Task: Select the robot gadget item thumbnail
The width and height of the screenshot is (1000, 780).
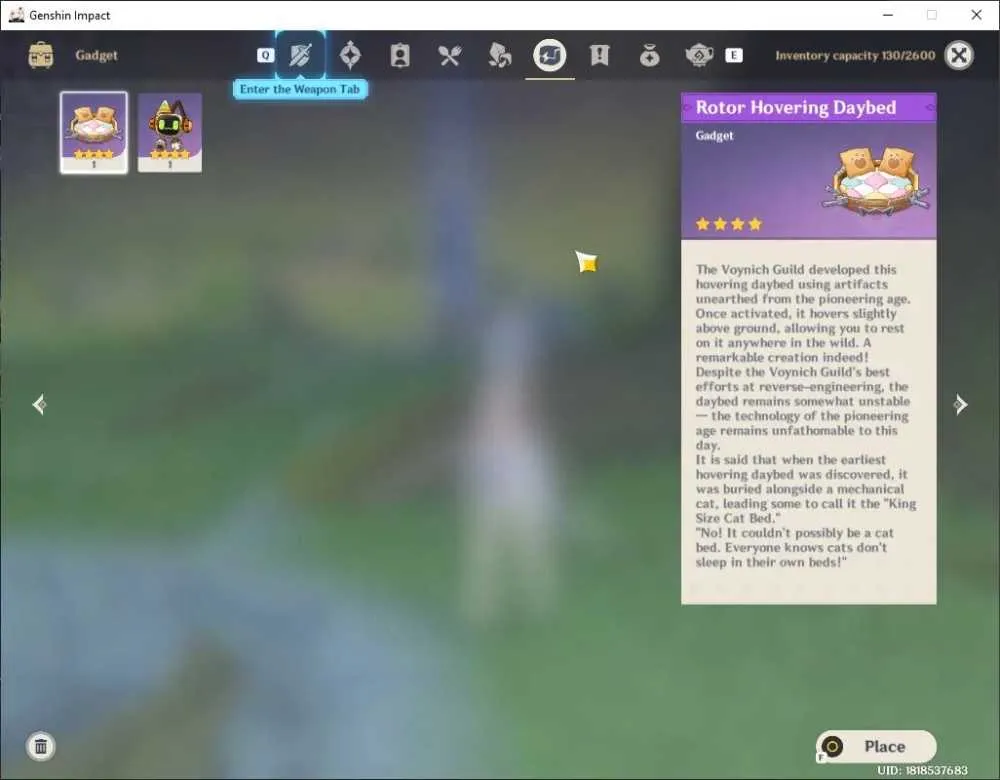Action: (170, 133)
